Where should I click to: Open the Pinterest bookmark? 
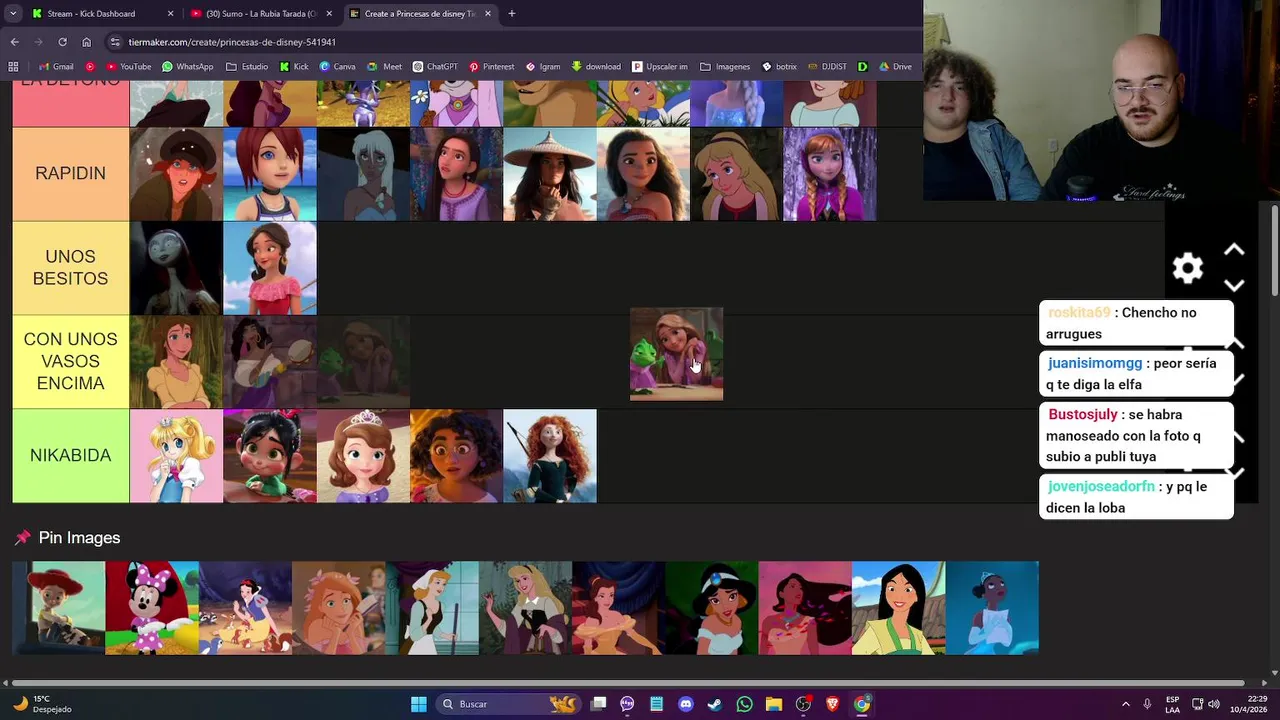click(491, 67)
